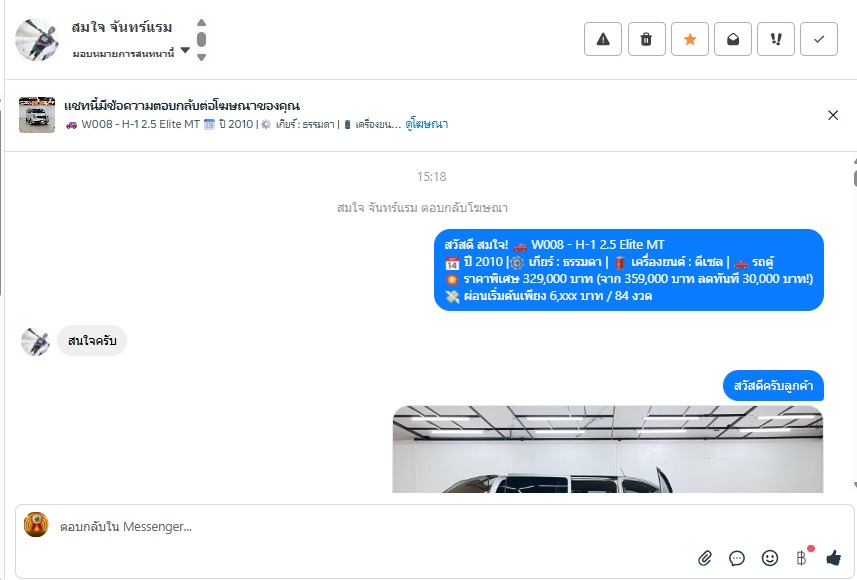Image resolution: width=857 pixels, height=580 pixels.
Task: Open สมใจ จันทร์แรม profile picture in header
Action: click(37, 39)
